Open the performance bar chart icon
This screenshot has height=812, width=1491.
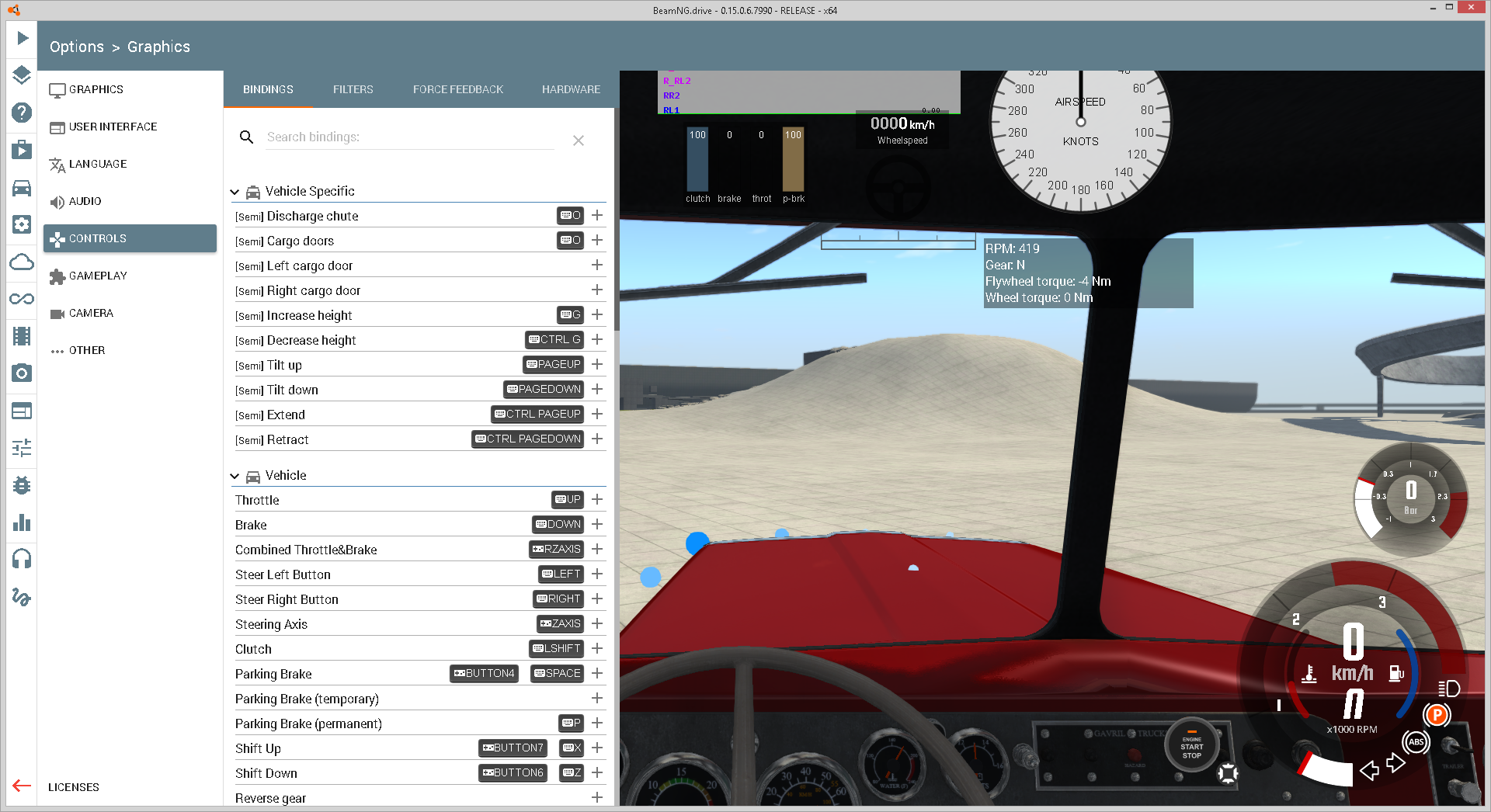click(x=22, y=522)
